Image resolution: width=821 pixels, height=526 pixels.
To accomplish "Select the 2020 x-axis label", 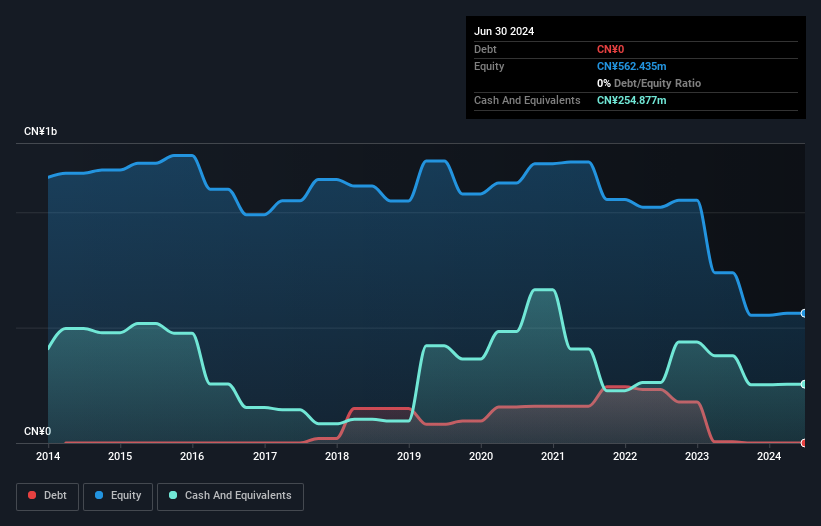I will [x=481, y=456].
